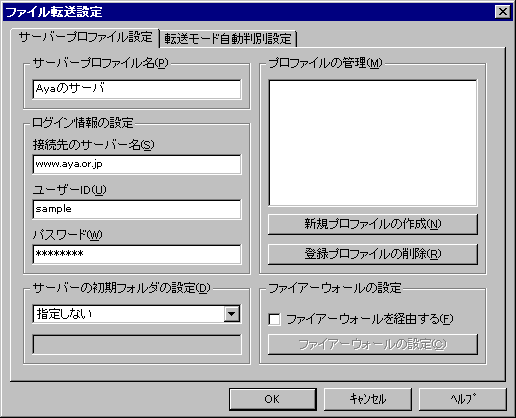Click the パスワード field with asterisks
Image resolution: width=516 pixels, height=418 pixels.
[137, 254]
